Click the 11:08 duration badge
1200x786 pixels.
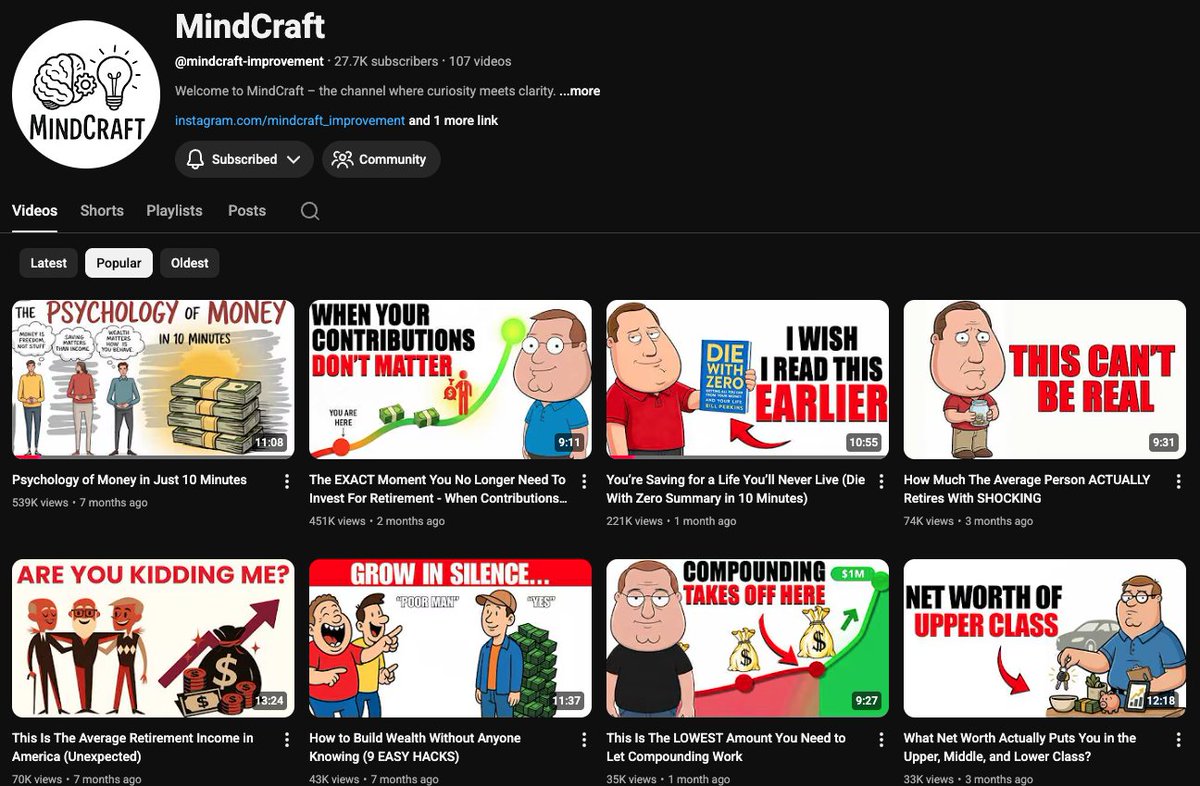coord(270,443)
